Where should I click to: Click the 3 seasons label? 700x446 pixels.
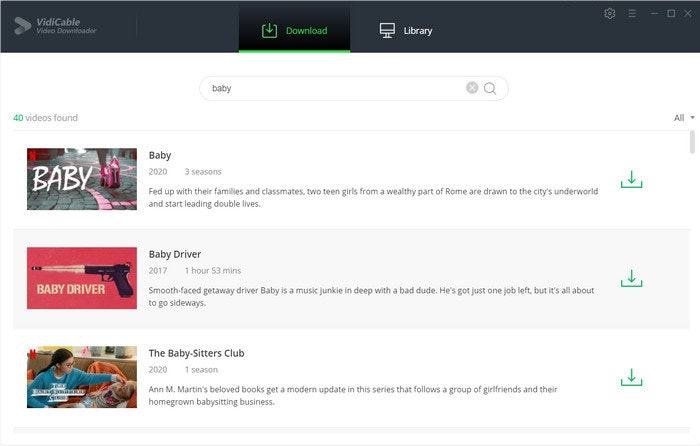(x=203, y=172)
